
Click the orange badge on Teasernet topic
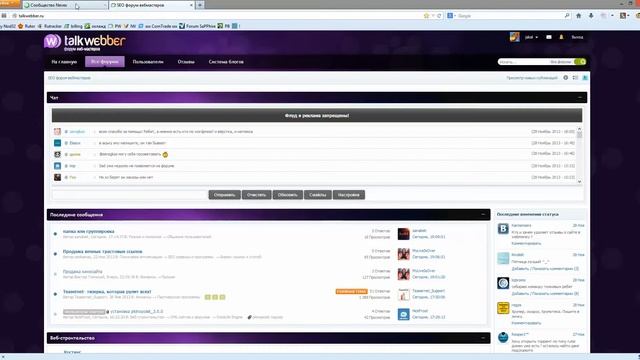click(351, 291)
